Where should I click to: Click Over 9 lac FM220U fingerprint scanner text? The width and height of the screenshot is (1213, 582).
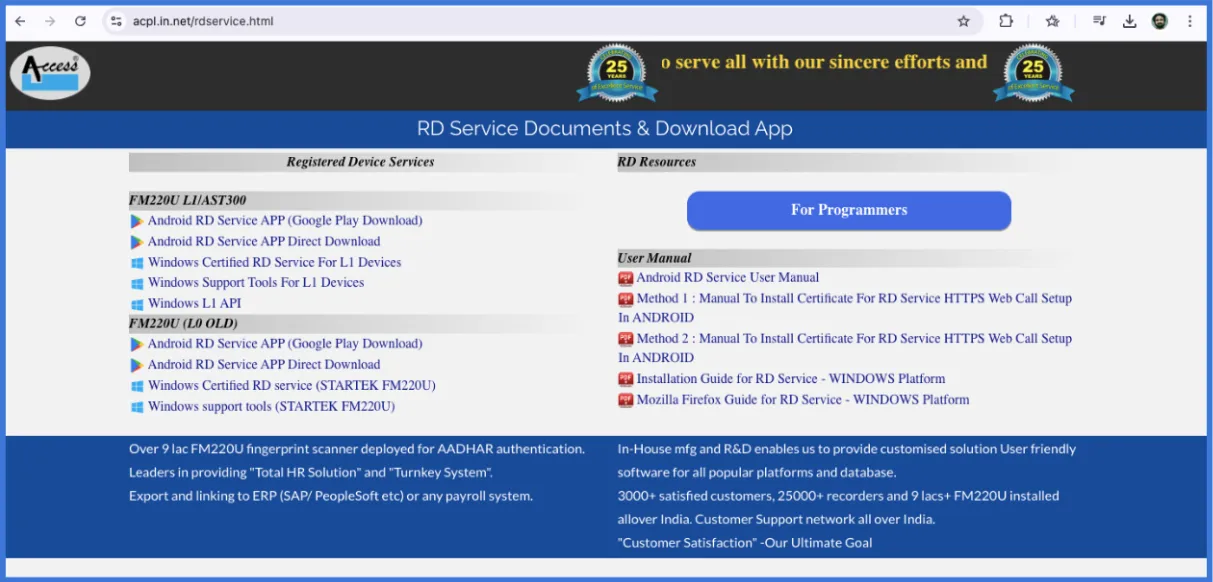click(x=357, y=449)
